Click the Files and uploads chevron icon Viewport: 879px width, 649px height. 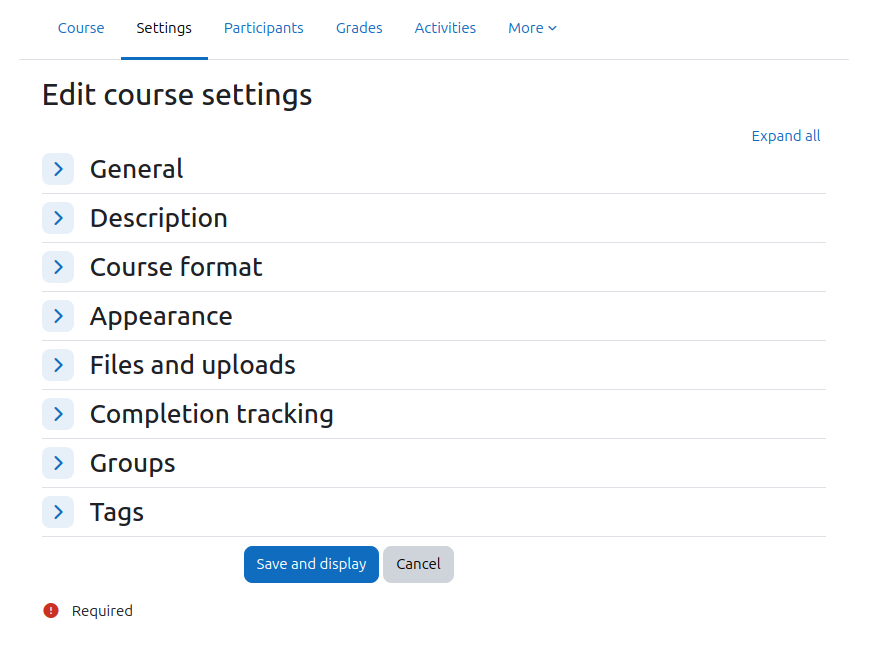coord(58,365)
